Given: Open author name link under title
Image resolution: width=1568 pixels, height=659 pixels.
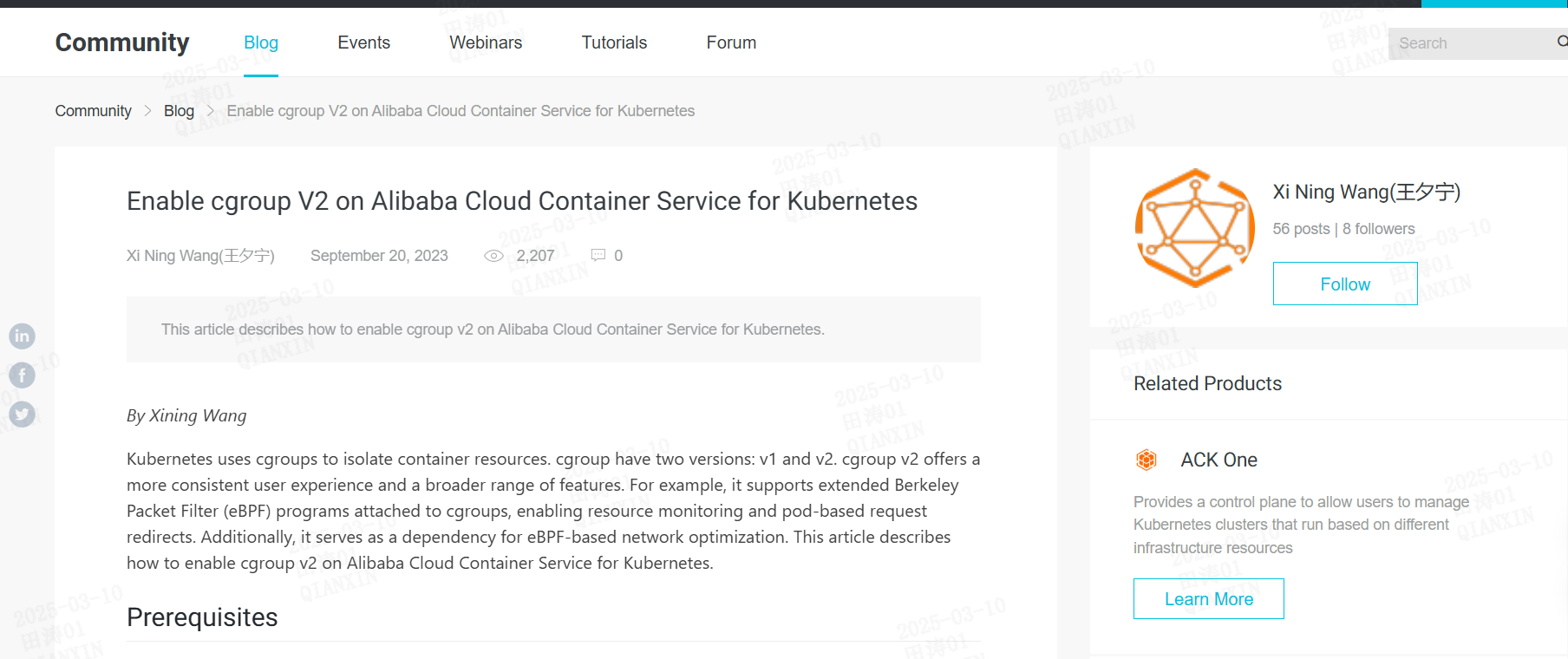Looking at the screenshot, I should (200, 256).
